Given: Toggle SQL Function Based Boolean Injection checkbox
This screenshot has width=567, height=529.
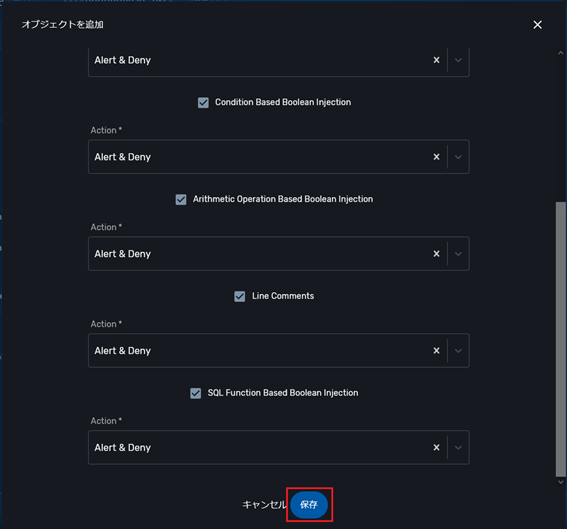Looking at the screenshot, I should click(x=196, y=393).
